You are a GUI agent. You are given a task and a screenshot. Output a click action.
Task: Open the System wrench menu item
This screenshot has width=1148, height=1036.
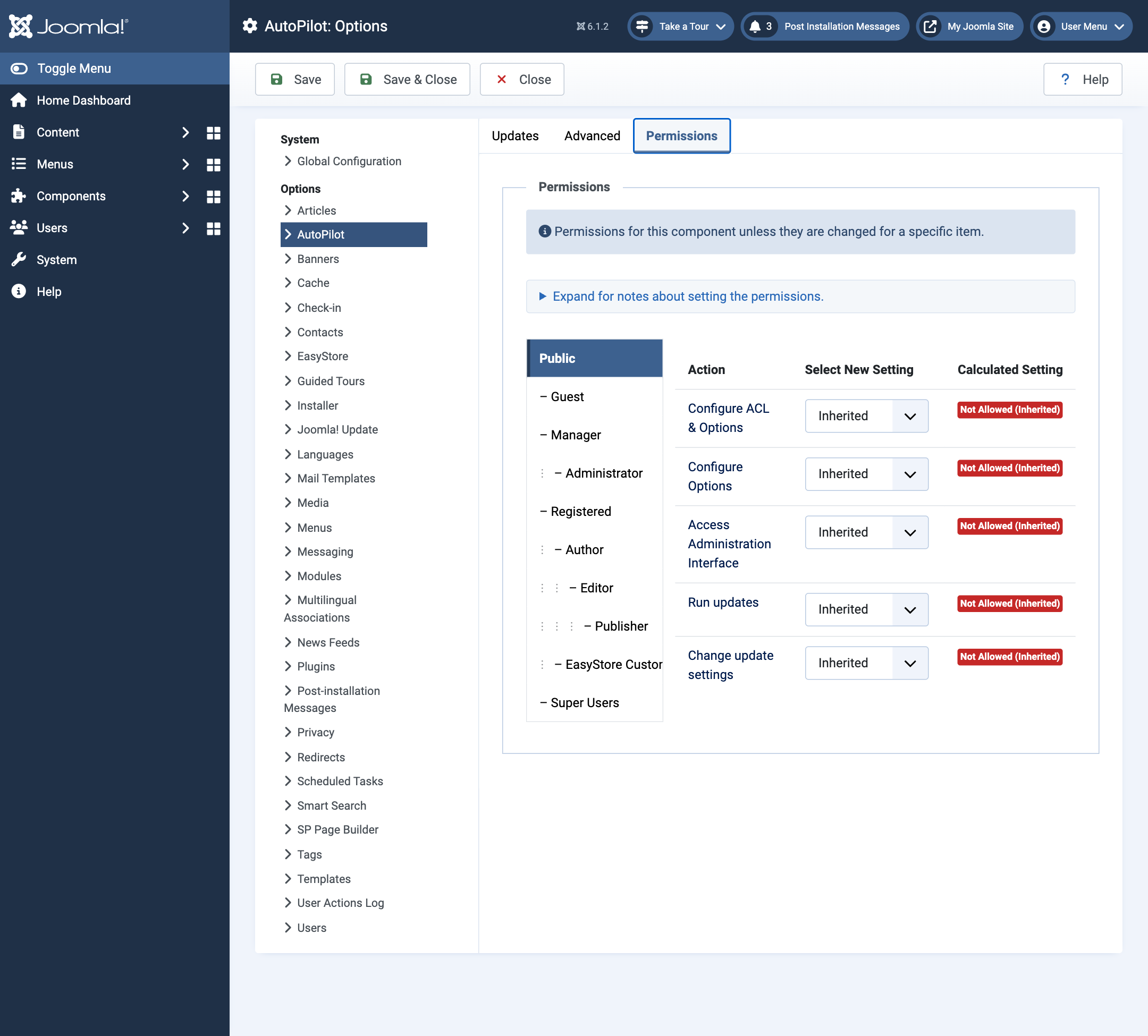coord(57,260)
